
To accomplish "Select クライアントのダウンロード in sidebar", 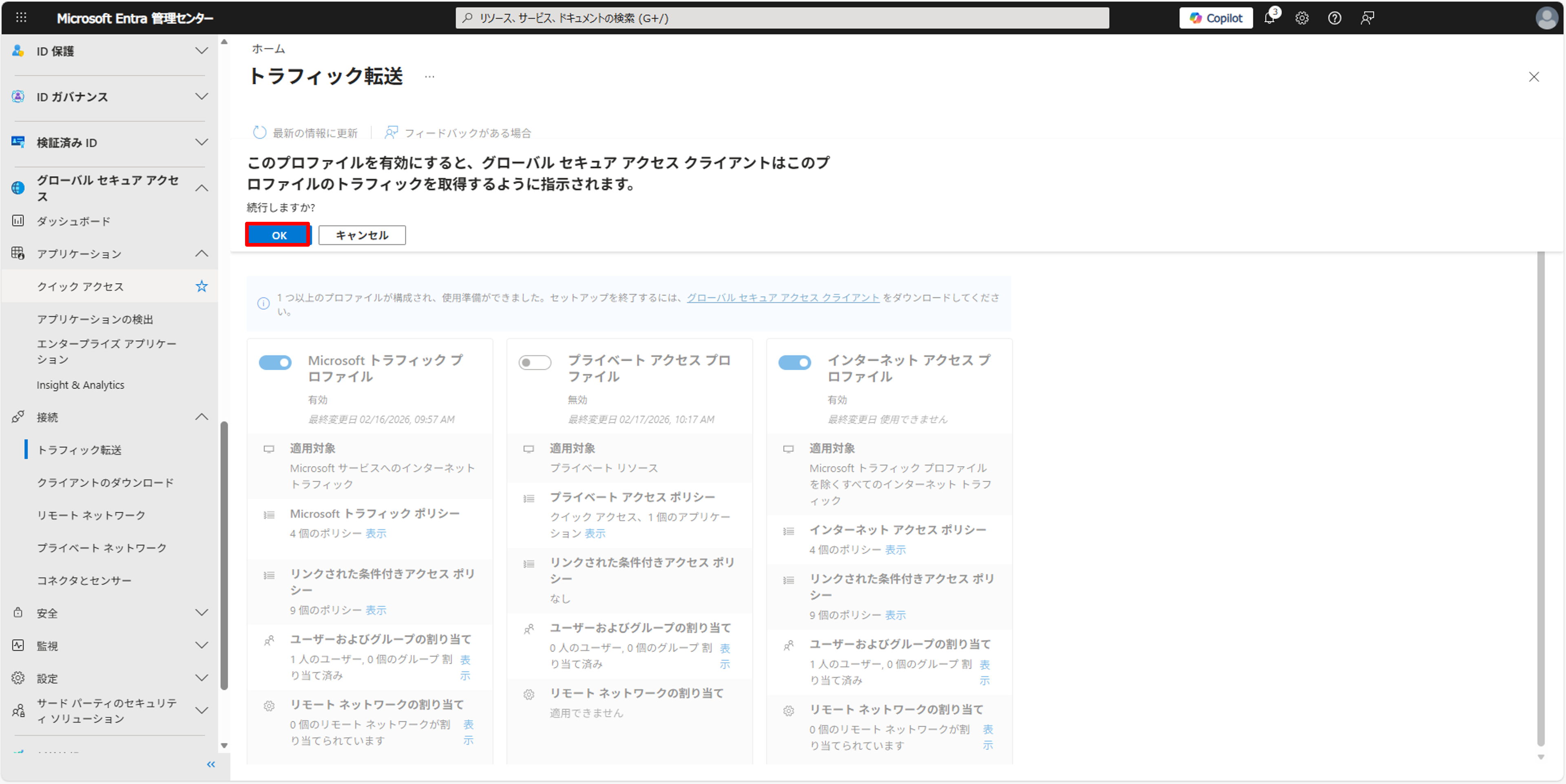I will click(105, 483).
